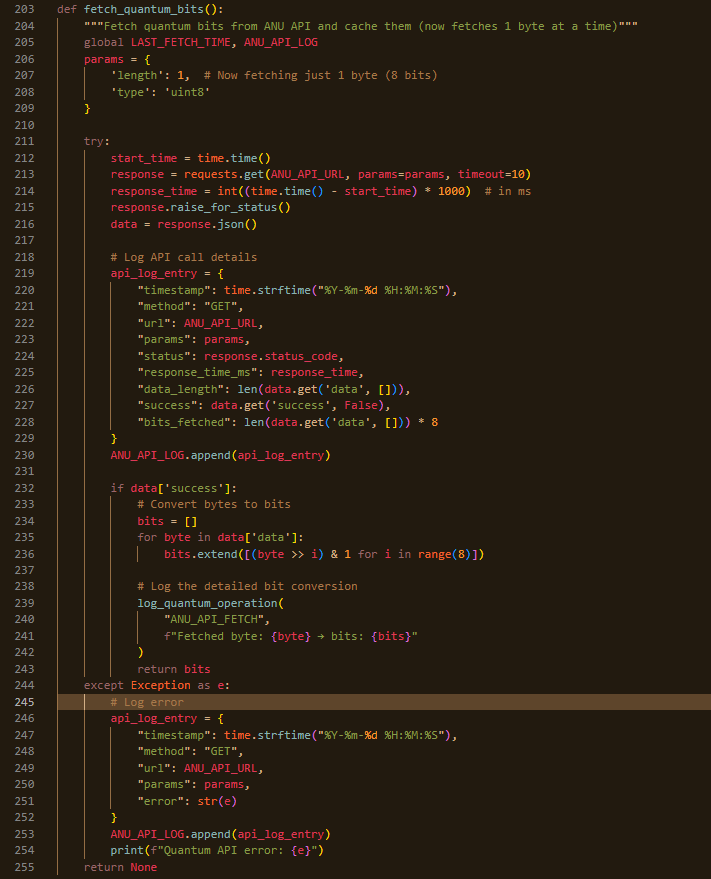This screenshot has height=879, width=711.
Task: Click response.raise_for_status() call
Action: click(201, 207)
